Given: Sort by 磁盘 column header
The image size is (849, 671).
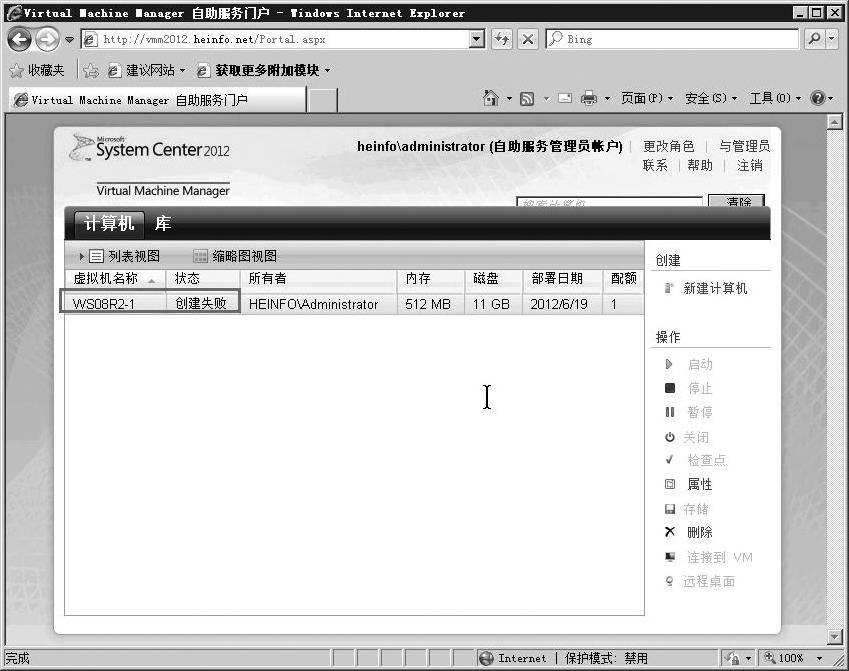Looking at the screenshot, I should pos(493,279).
